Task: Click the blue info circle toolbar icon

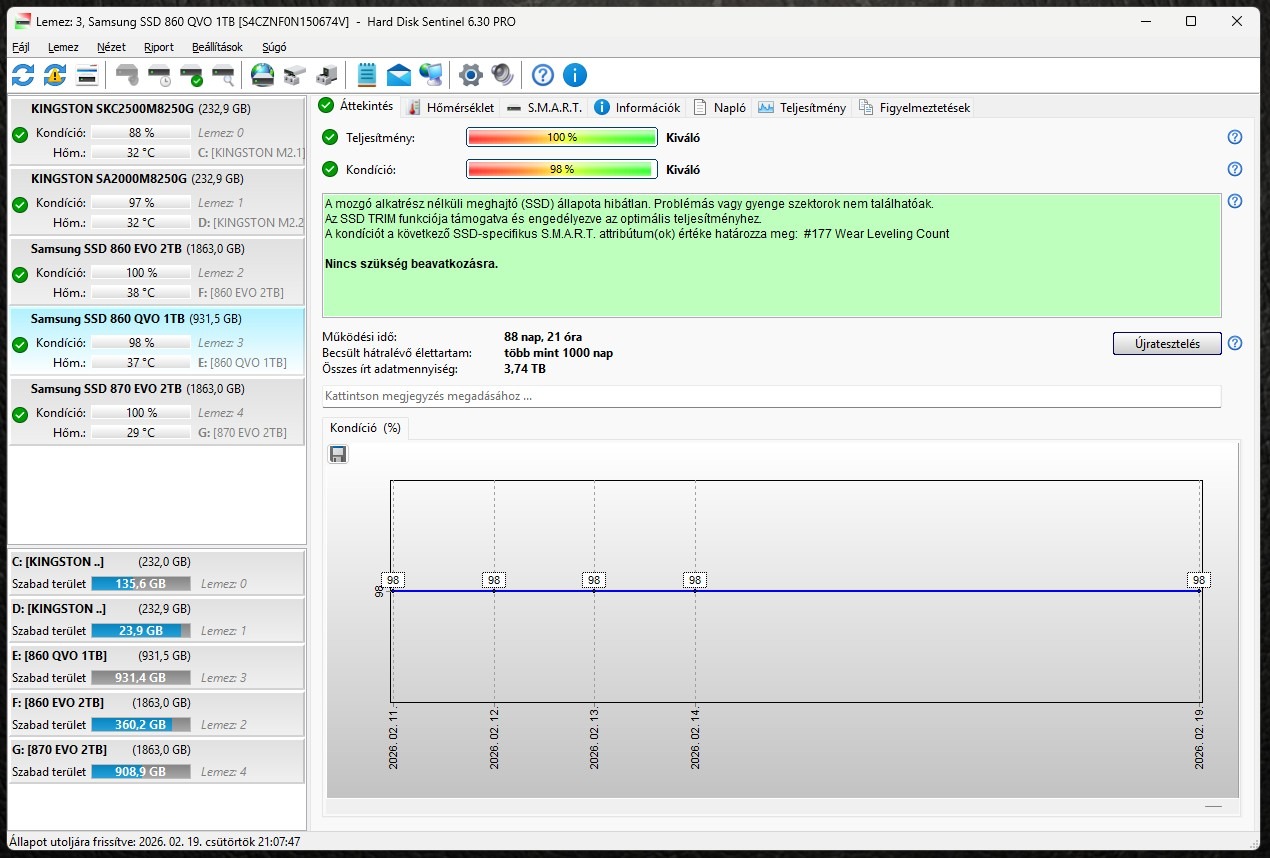Action: click(574, 75)
